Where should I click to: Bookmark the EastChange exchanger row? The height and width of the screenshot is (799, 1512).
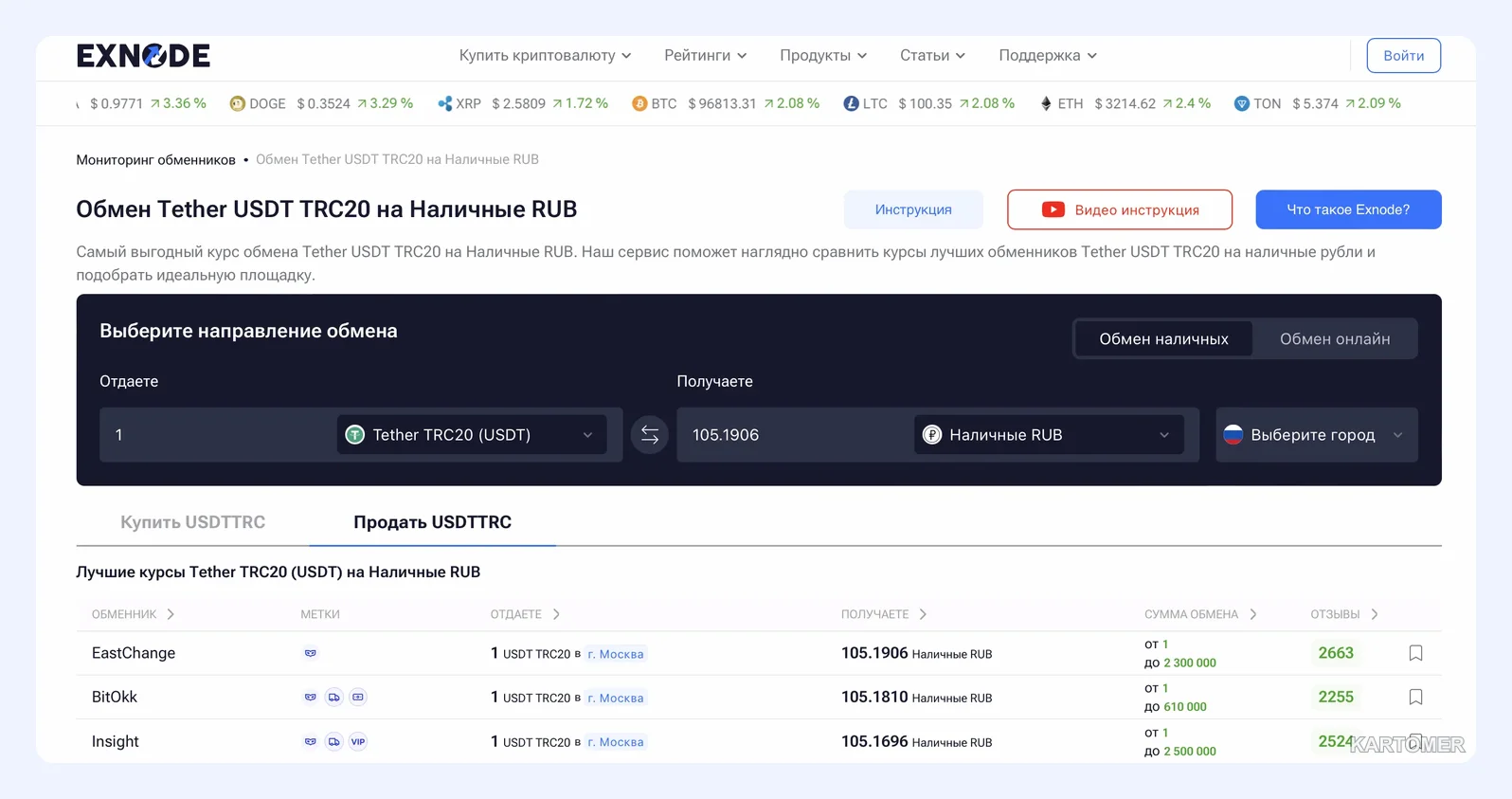click(1415, 653)
